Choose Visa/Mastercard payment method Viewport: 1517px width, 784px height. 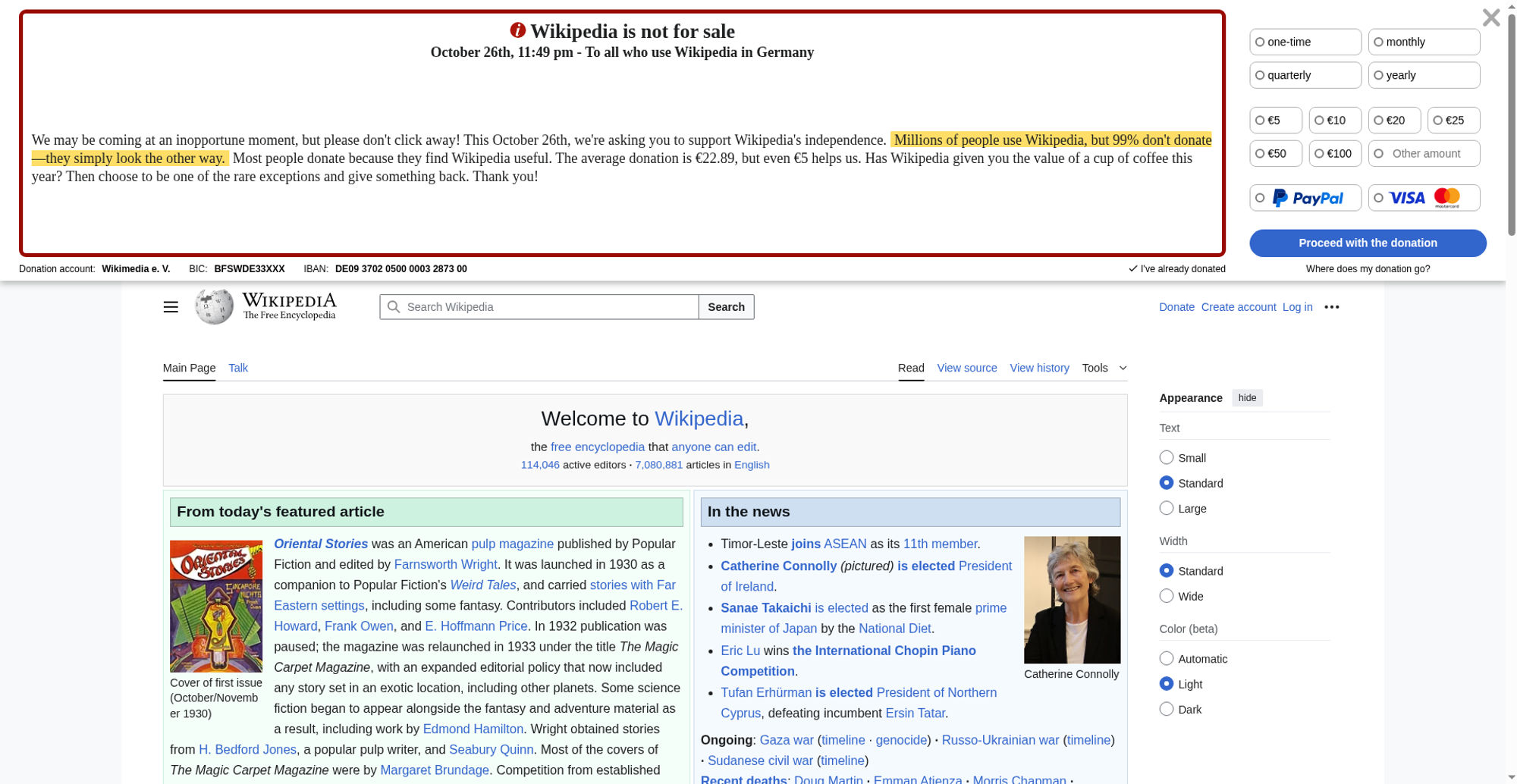(x=1424, y=198)
